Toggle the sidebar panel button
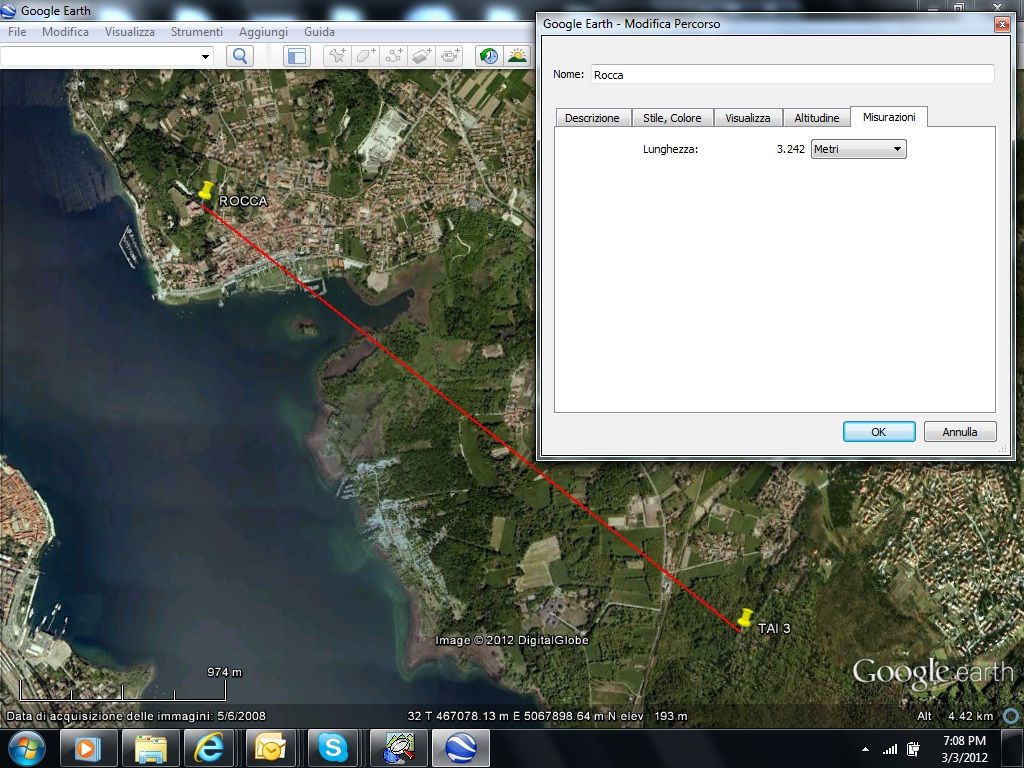The height and width of the screenshot is (768, 1024). (x=296, y=56)
